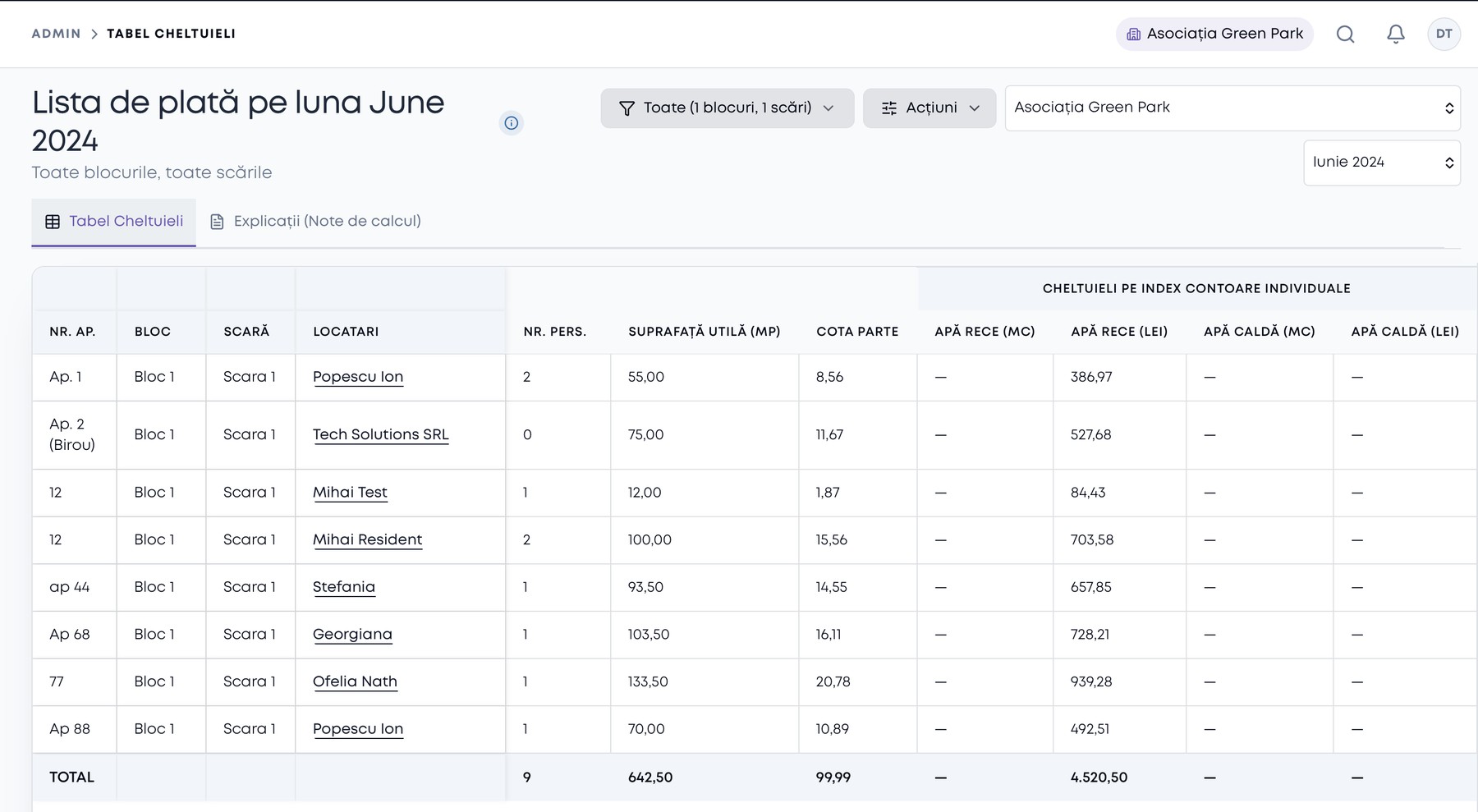The width and height of the screenshot is (1478, 812).
Task: Open Mihai Test resident link
Action: click(x=350, y=493)
